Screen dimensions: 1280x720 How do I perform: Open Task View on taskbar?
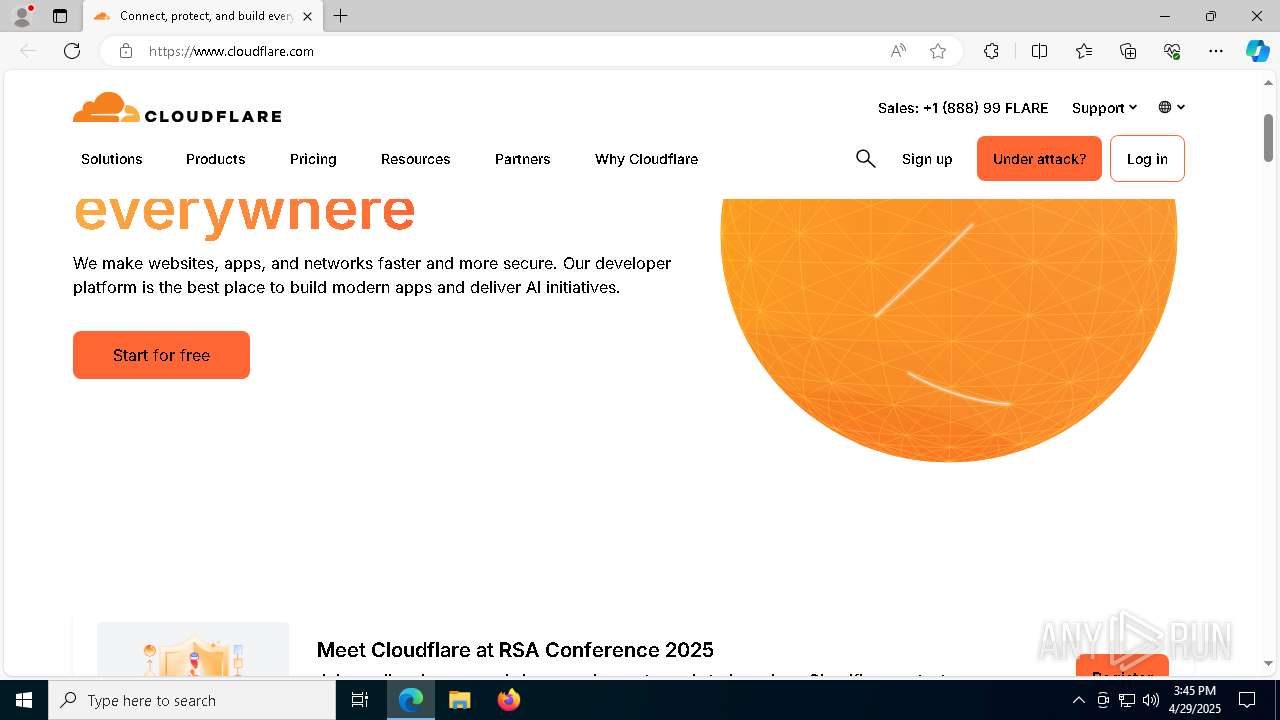(x=360, y=700)
